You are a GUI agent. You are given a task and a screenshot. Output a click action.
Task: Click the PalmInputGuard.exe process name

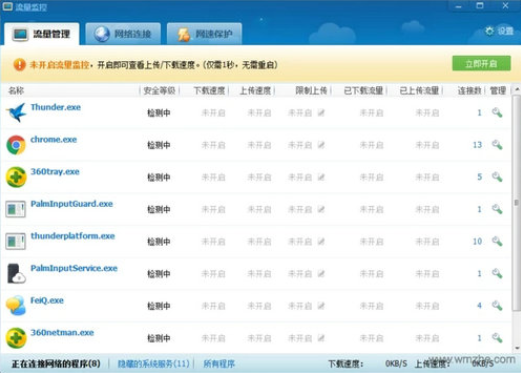(x=72, y=204)
